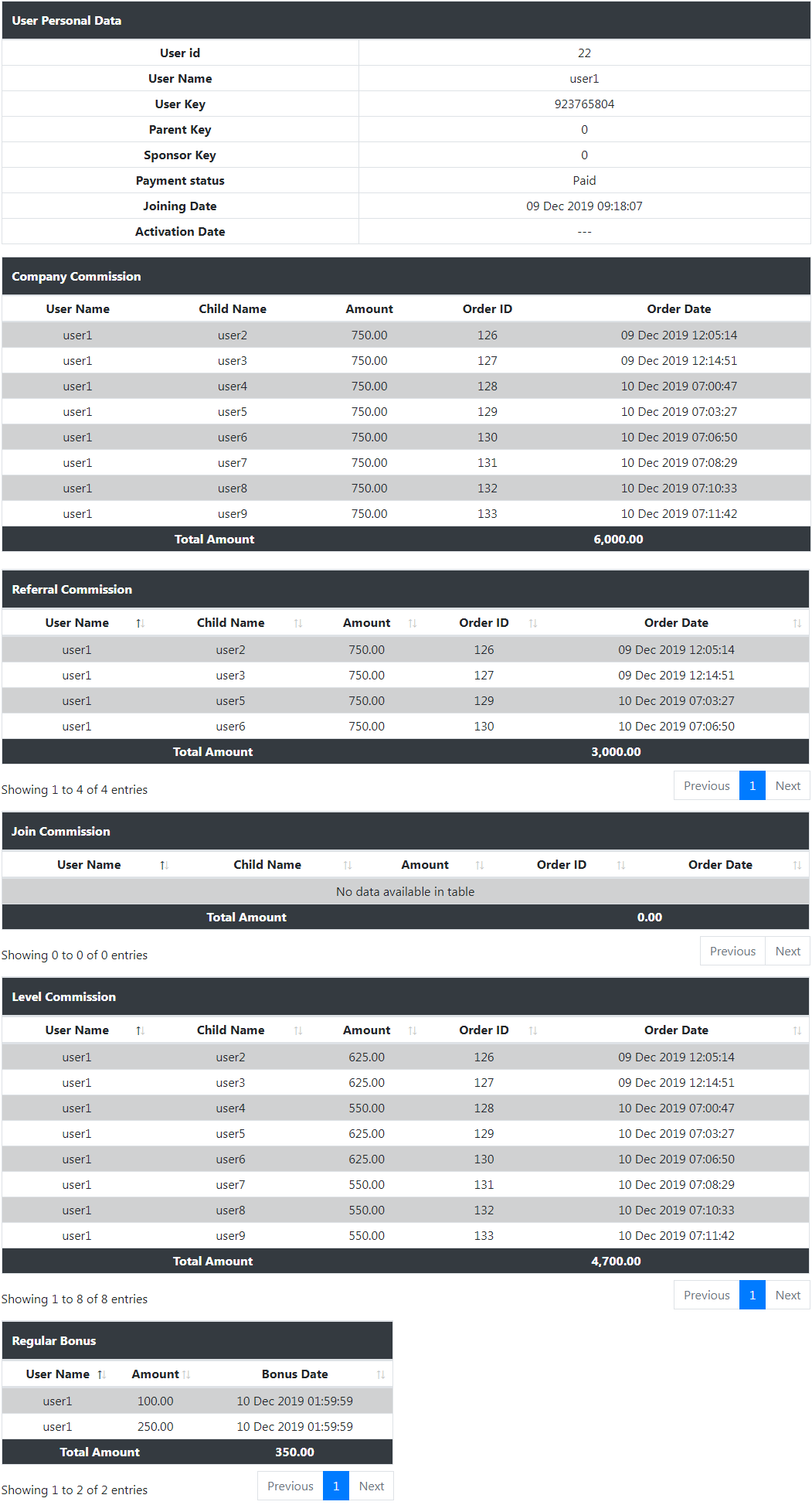Sort Referral Commission by User Name icon

click(x=140, y=623)
